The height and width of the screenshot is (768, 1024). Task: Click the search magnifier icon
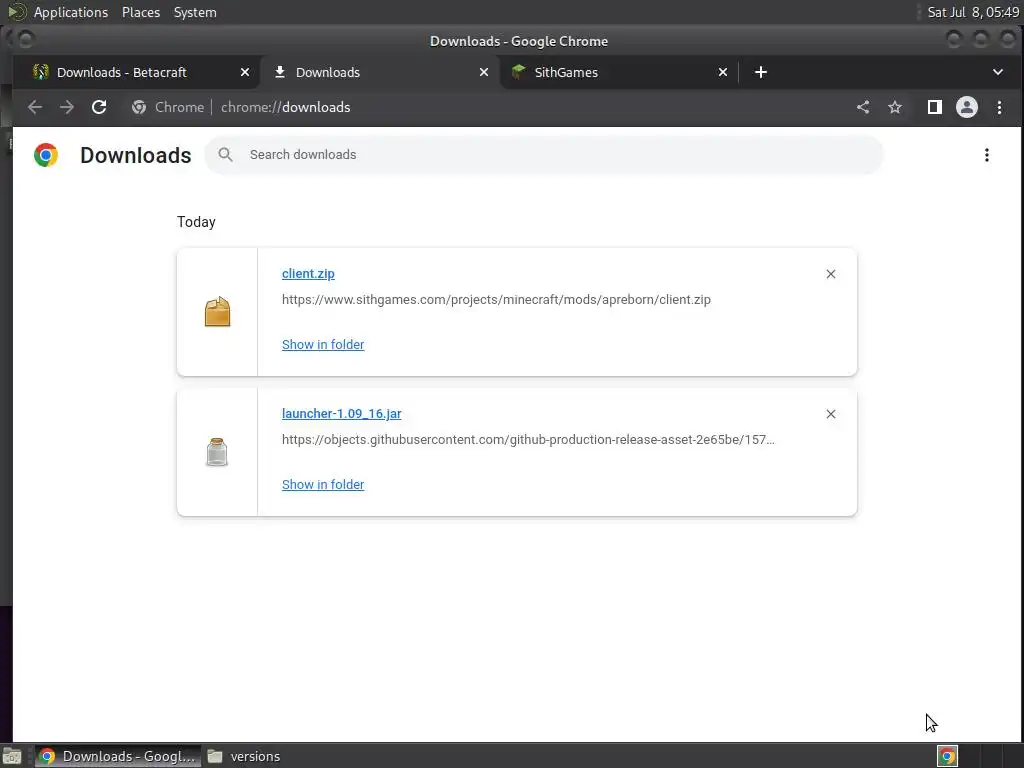(225, 155)
